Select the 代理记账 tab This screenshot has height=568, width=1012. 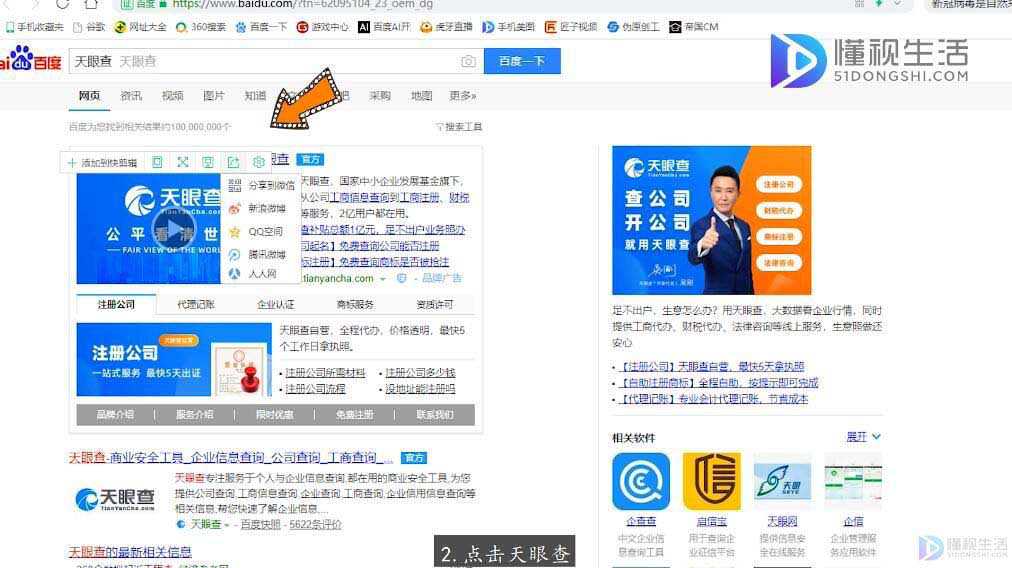point(196,304)
